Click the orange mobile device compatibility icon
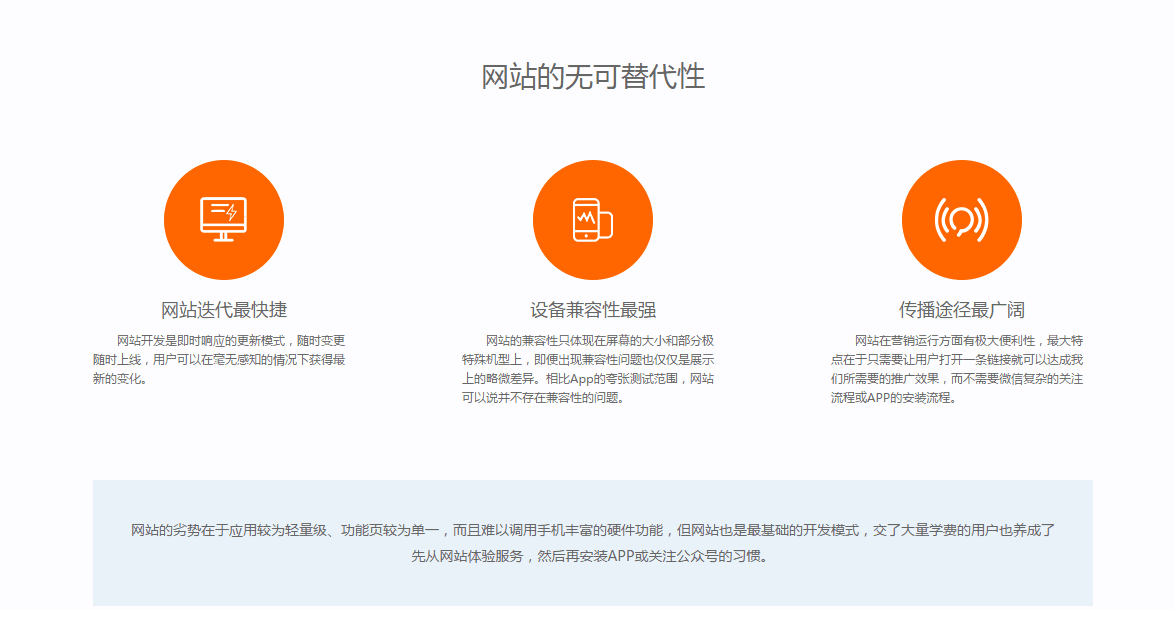The width and height of the screenshot is (1174, 628). (x=592, y=220)
